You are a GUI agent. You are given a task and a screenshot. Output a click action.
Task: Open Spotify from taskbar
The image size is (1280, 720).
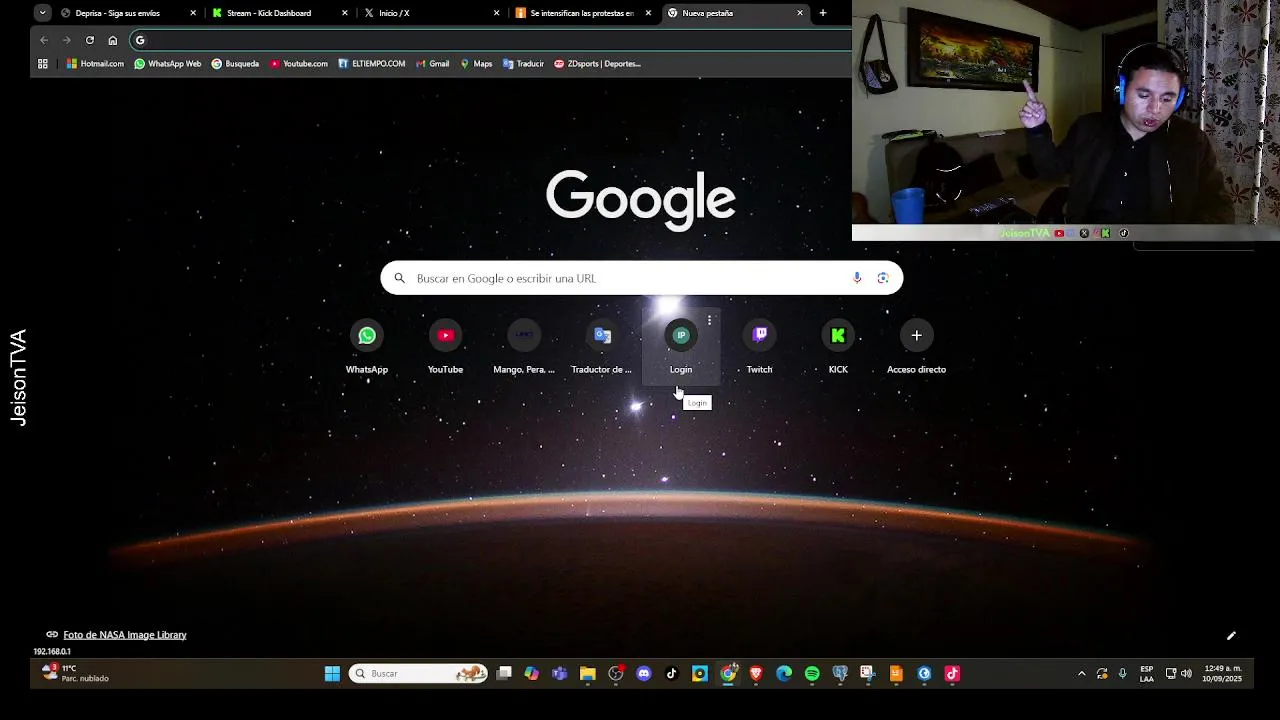(x=812, y=674)
